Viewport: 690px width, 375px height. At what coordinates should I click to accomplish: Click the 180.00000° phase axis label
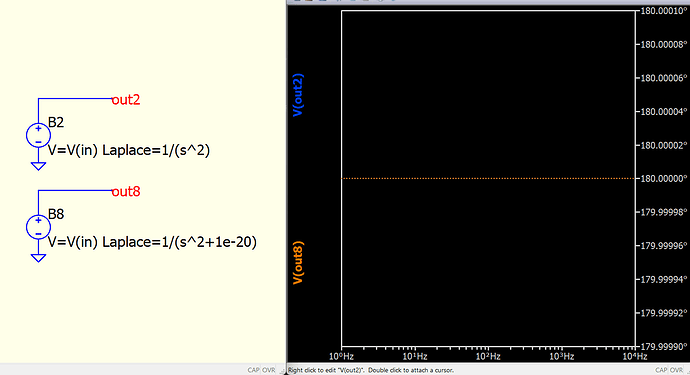point(663,178)
